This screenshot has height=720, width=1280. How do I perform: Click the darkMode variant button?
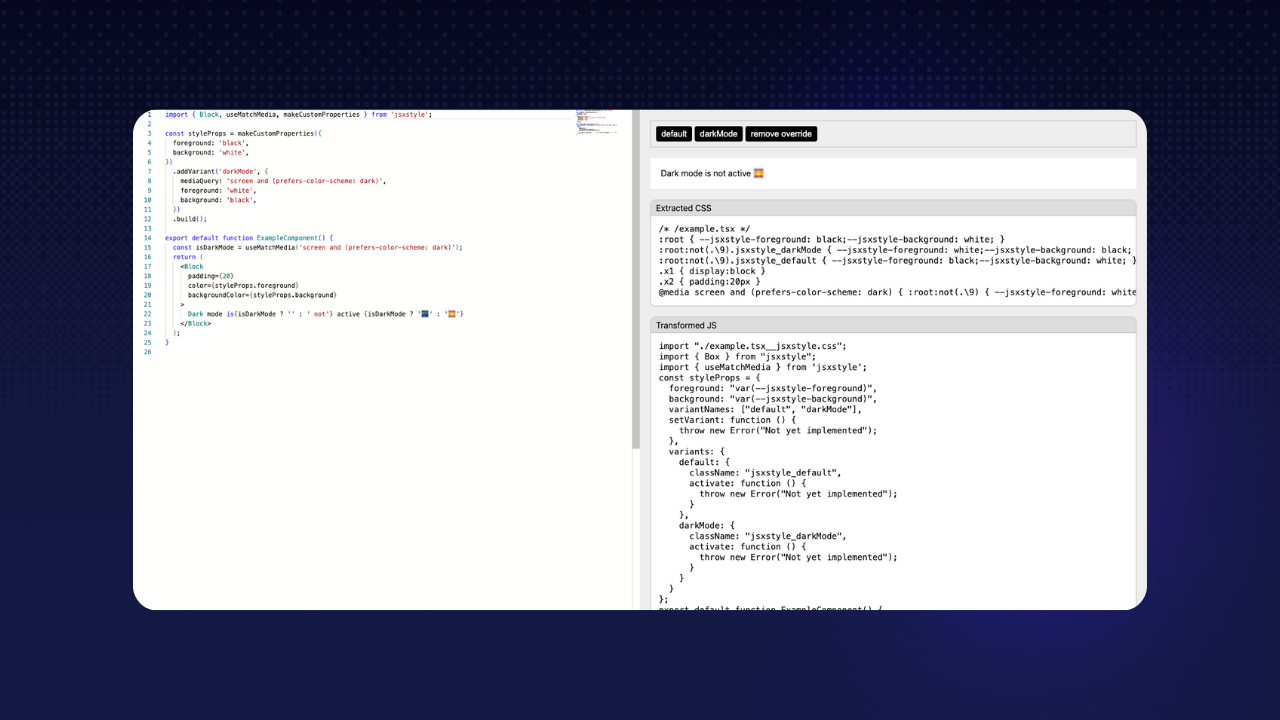[x=719, y=134]
